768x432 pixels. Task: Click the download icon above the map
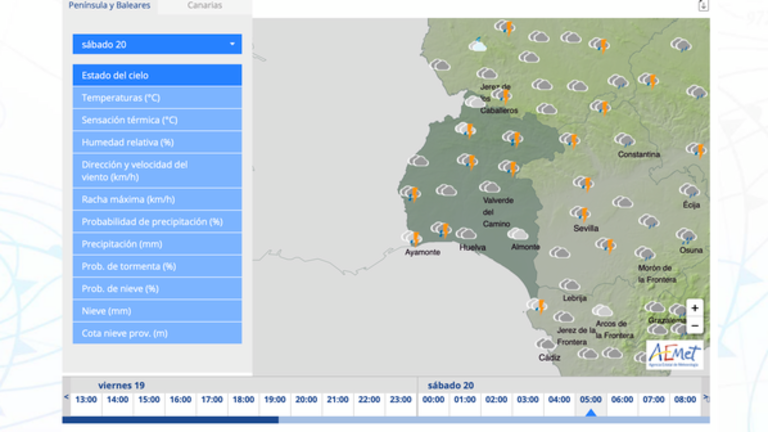(702, 6)
